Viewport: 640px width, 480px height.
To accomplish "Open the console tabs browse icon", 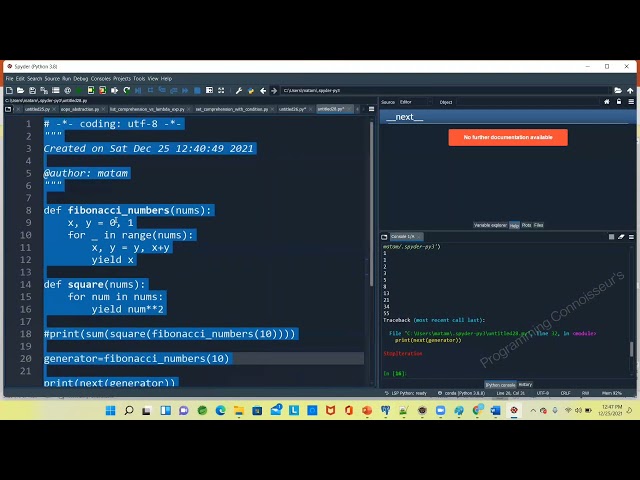I will coord(384,237).
